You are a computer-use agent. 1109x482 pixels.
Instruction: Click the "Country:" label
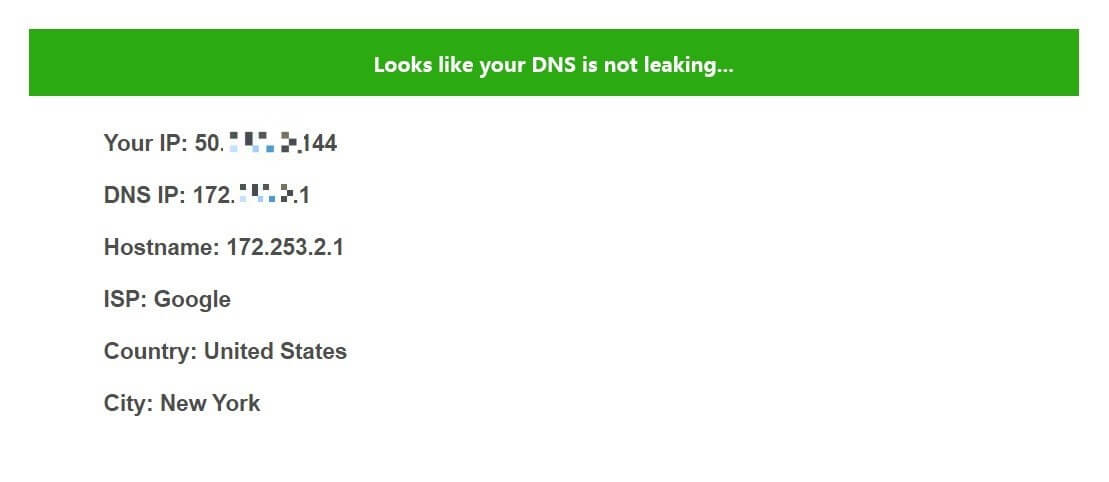tap(150, 351)
